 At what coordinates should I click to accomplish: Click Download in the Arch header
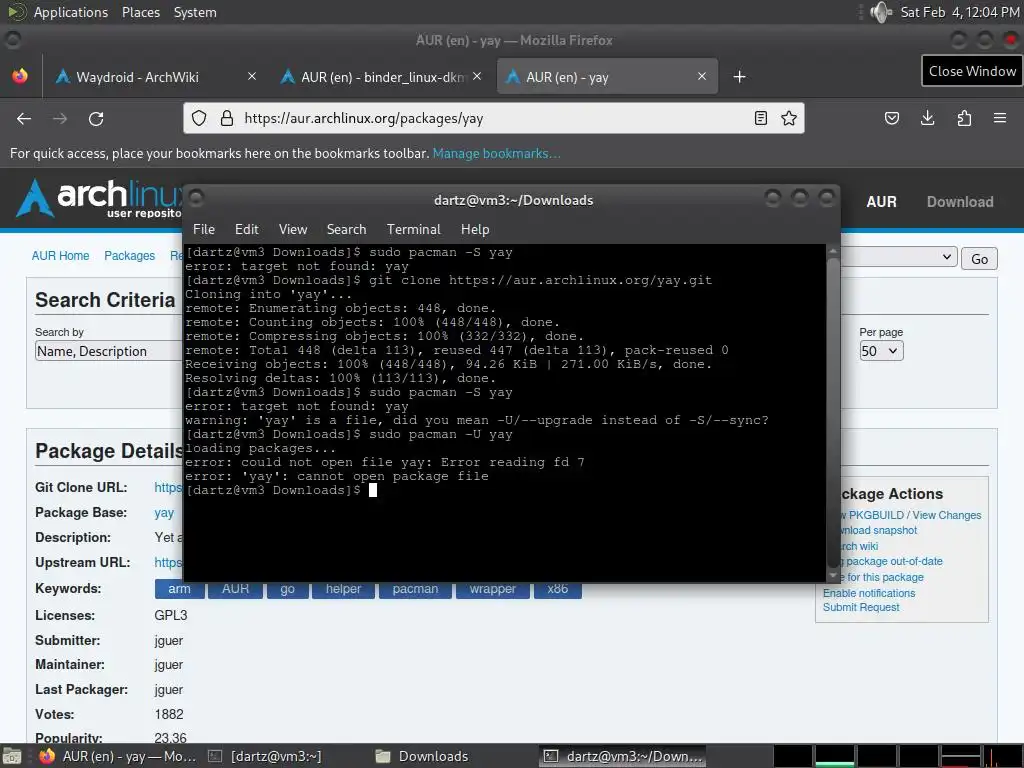[960, 202]
